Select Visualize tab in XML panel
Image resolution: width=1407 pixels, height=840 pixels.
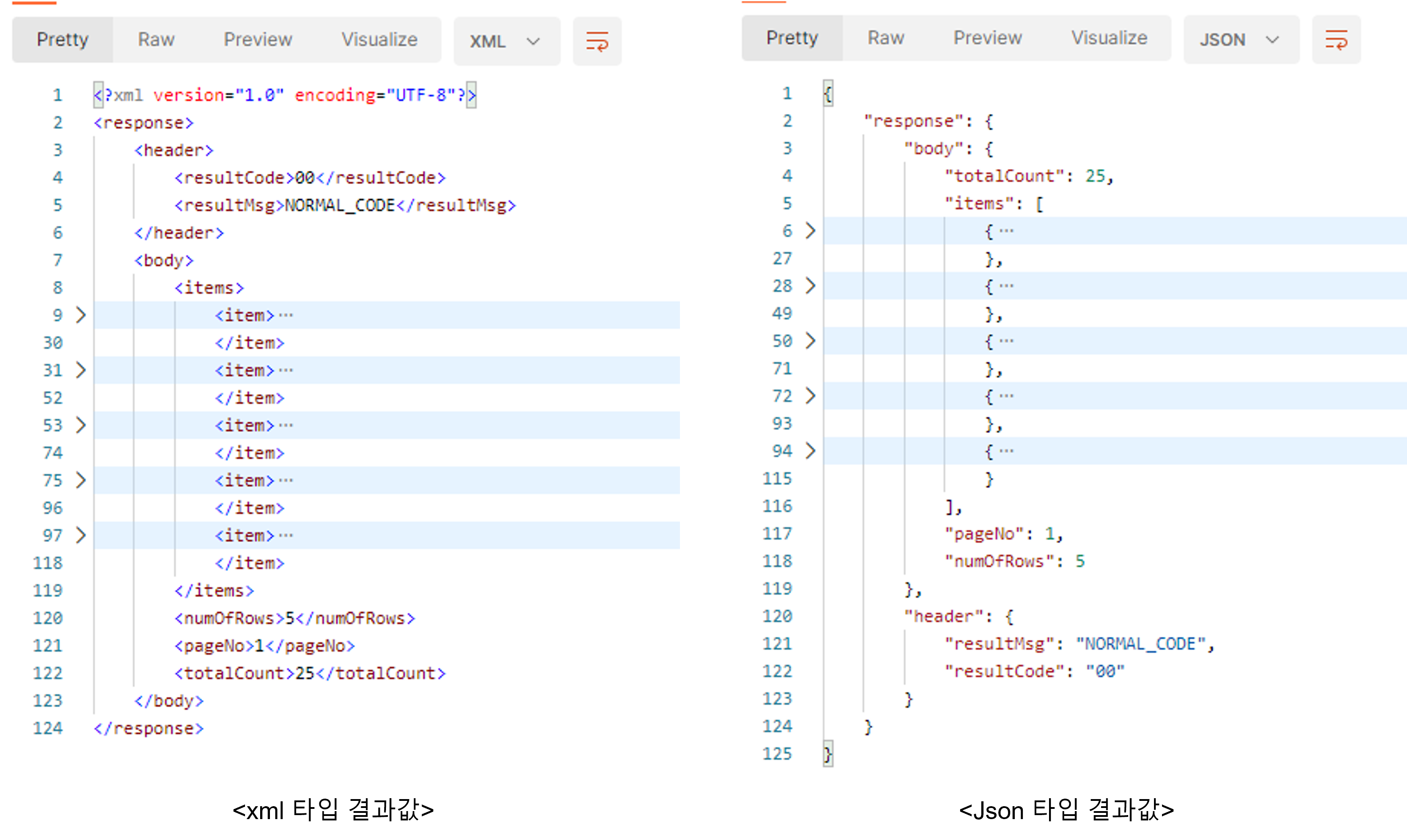[x=379, y=40]
